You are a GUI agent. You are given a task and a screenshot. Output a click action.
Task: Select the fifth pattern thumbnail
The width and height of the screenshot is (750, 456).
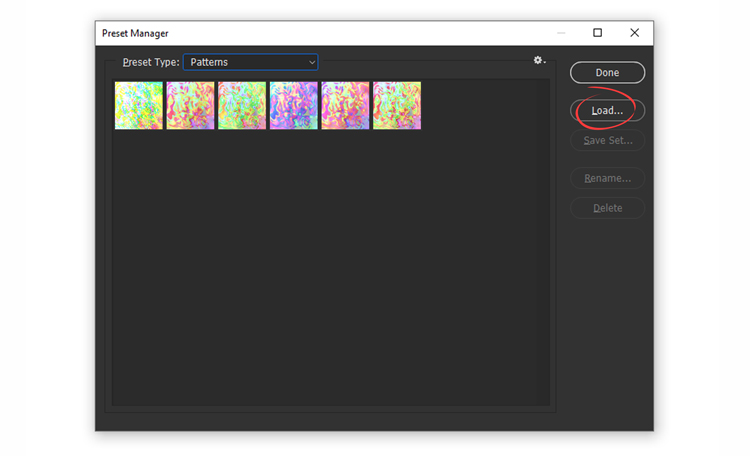[x=345, y=105]
